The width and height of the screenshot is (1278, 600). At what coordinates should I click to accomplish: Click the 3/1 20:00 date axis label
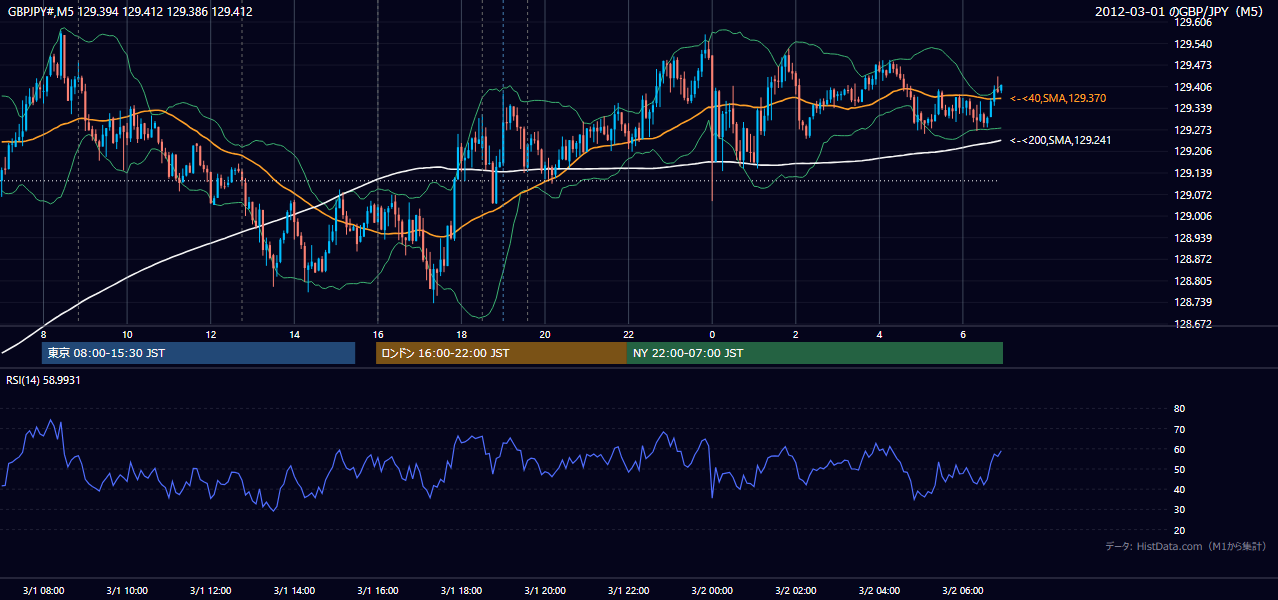point(544,590)
